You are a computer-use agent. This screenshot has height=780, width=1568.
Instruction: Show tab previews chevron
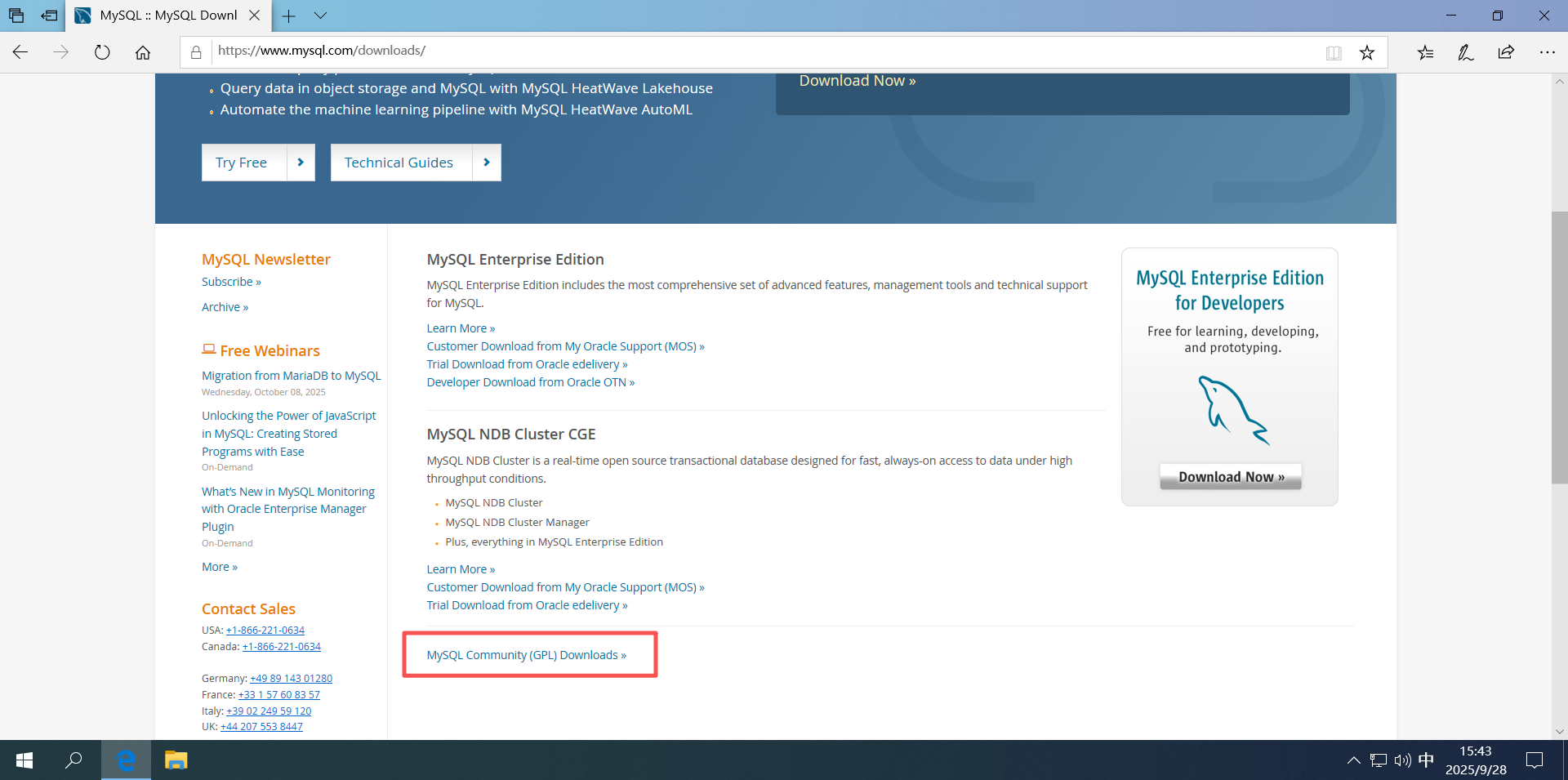pos(320,16)
